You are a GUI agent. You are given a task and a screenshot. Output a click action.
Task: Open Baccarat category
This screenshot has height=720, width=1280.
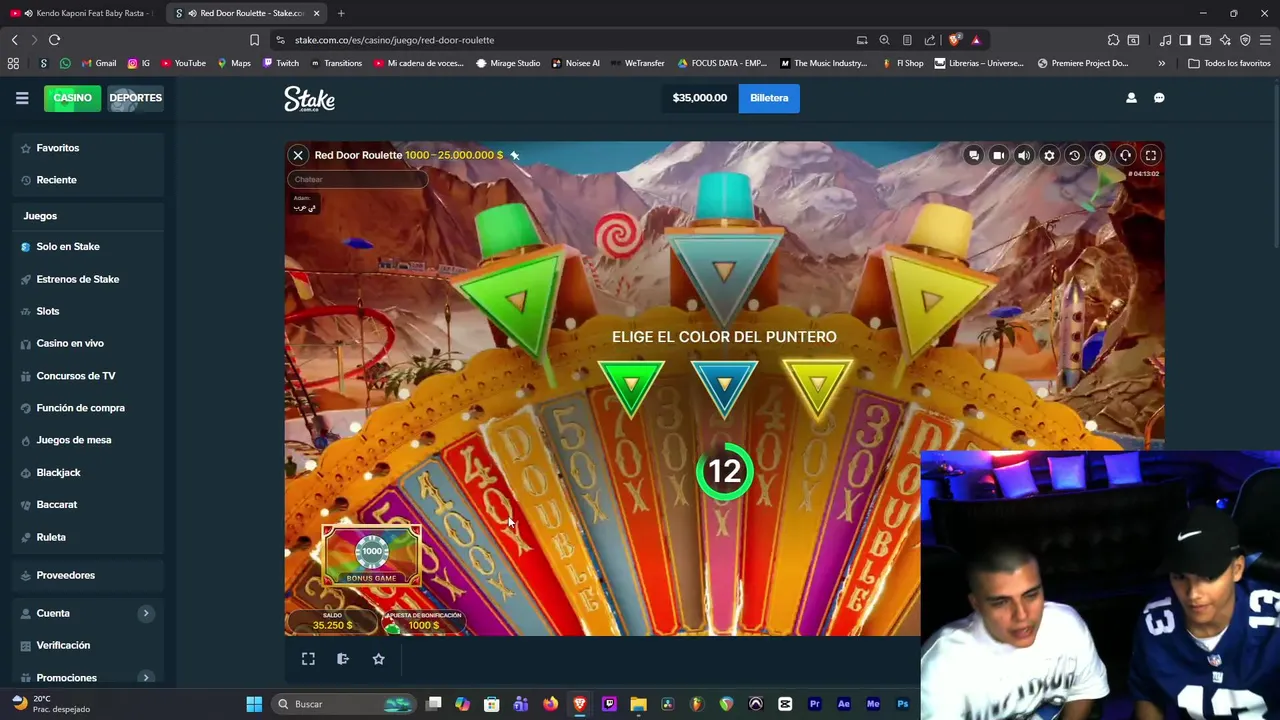tap(88, 505)
